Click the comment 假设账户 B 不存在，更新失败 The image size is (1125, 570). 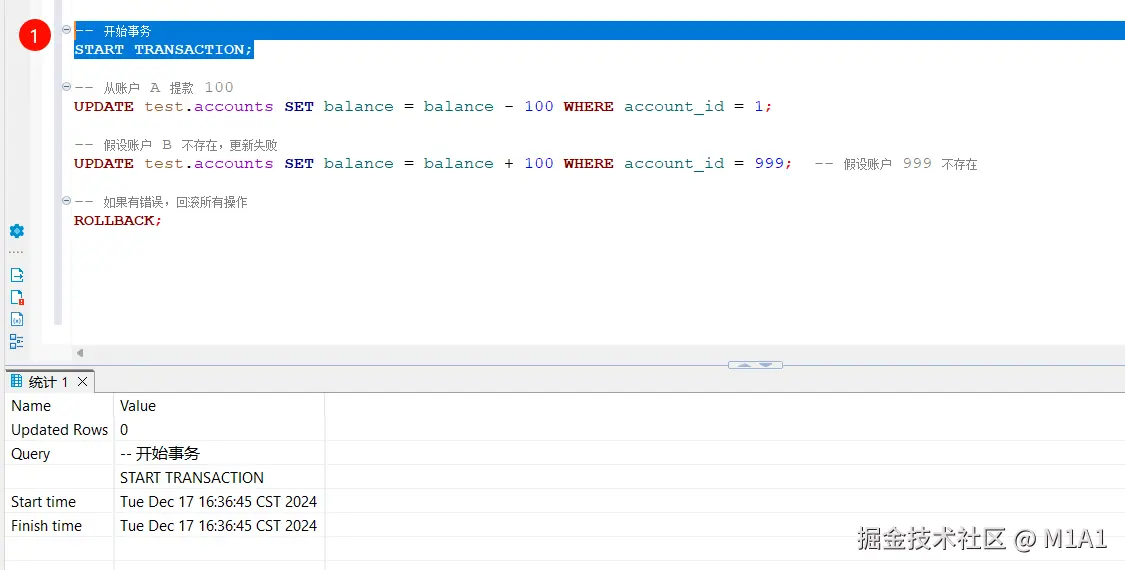176,145
